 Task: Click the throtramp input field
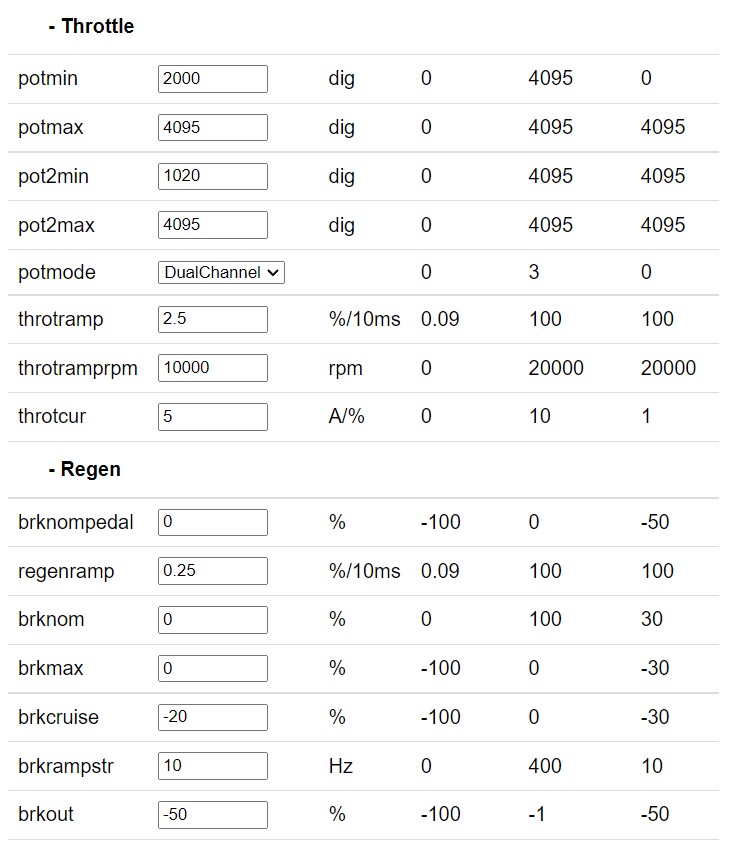coord(213,319)
